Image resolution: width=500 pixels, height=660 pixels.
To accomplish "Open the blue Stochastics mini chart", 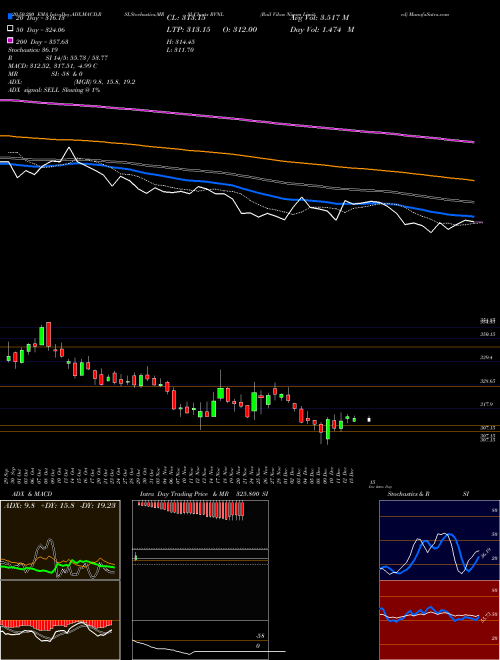I will tap(439, 540).
